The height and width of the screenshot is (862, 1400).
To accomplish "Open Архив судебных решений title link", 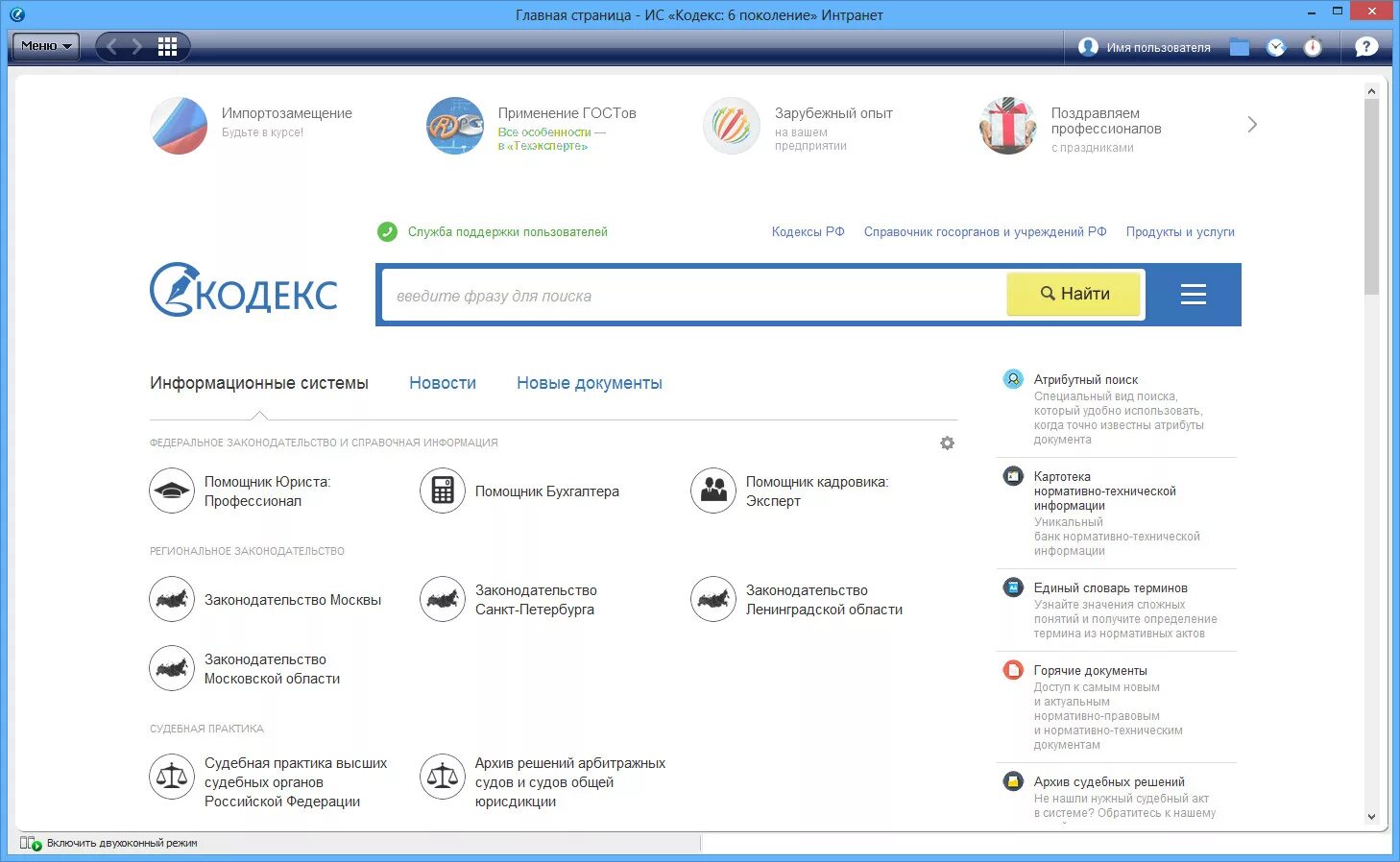I will (1109, 782).
